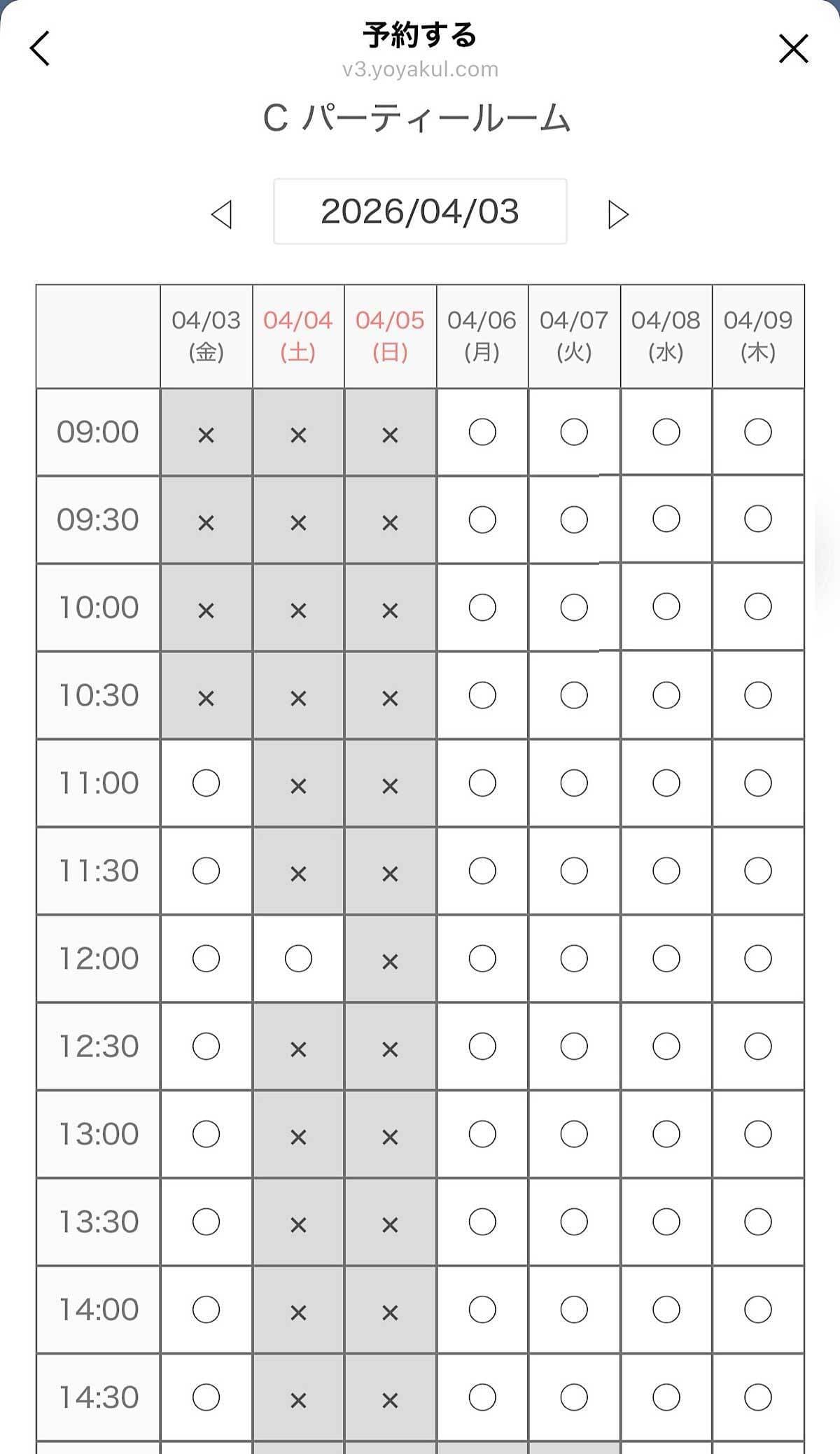This screenshot has width=840, height=1454.
Task: Select the 11:00 slot on 04/03 (金)
Action: tap(206, 783)
